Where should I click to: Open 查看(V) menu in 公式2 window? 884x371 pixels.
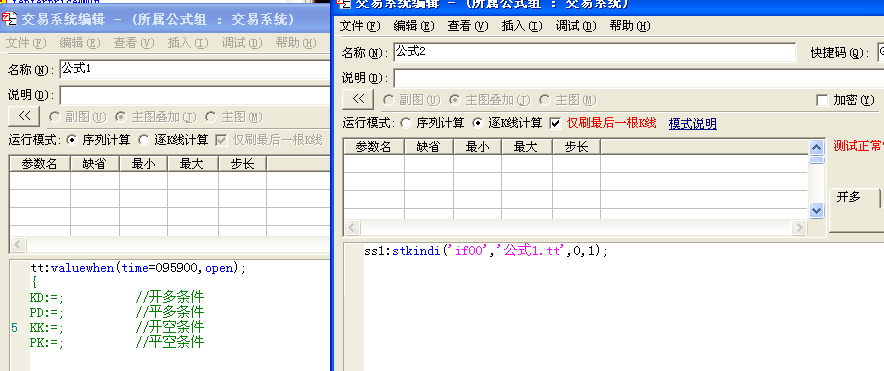[468, 26]
